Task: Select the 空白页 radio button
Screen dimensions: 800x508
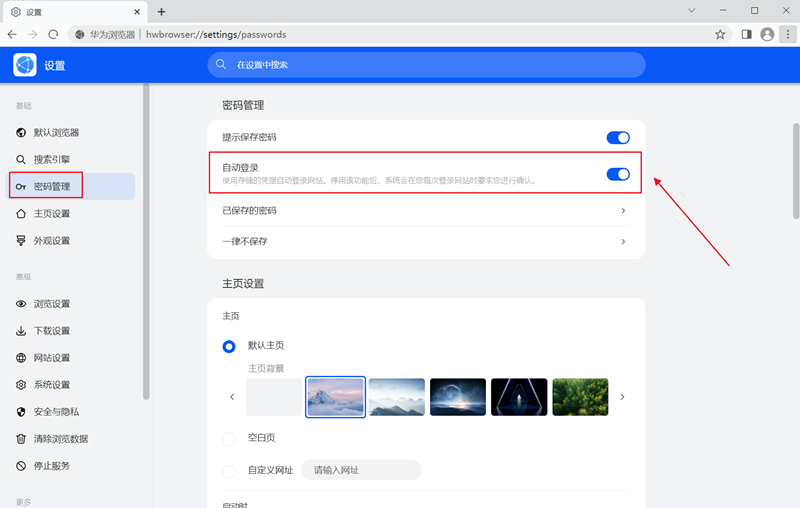Action: coord(229,438)
